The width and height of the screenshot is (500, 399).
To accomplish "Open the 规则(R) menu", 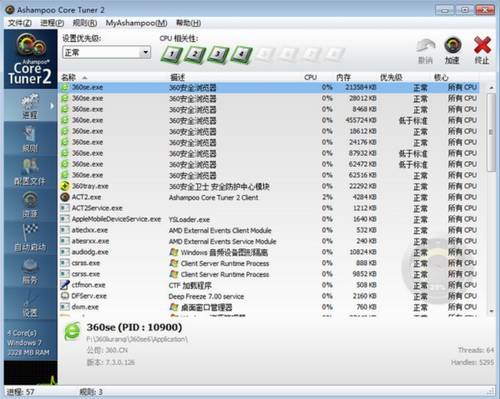I will [x=85, y=23].
